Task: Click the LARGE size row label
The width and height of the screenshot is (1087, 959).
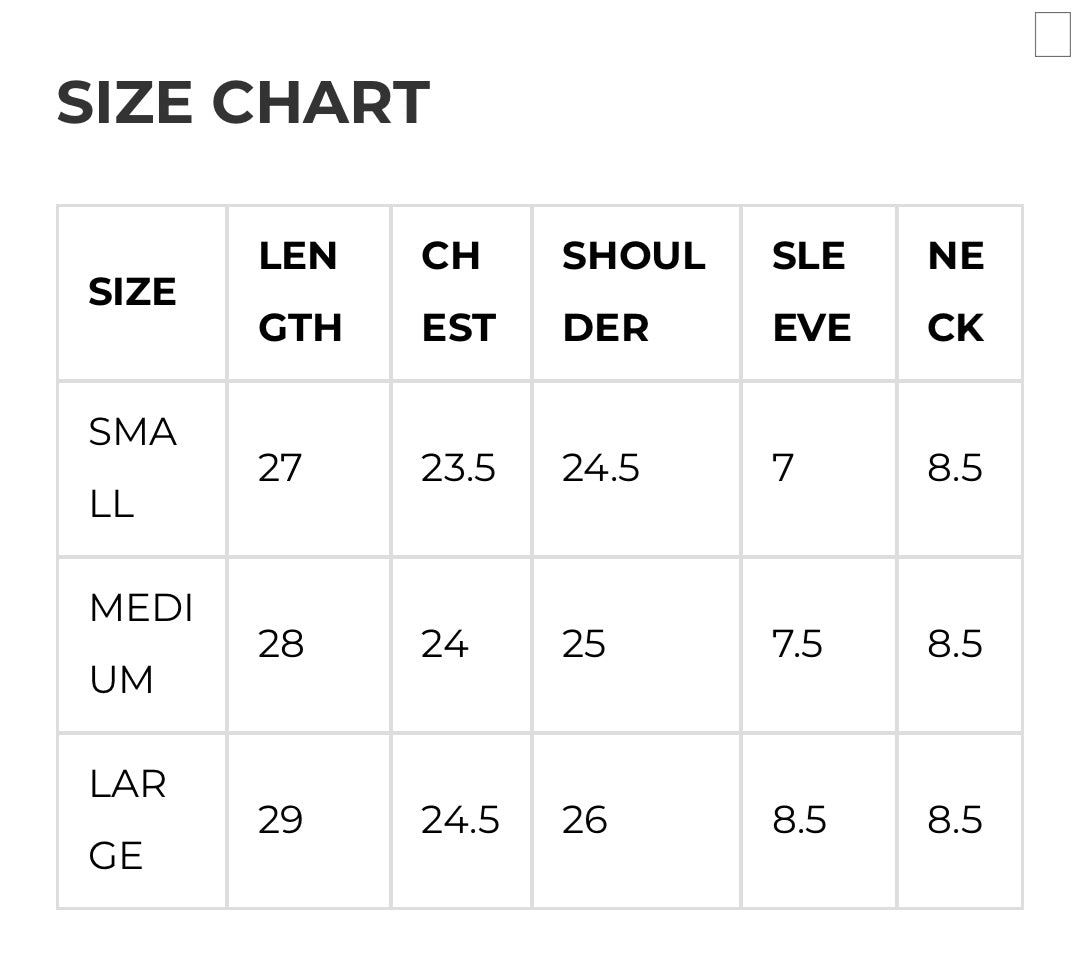Action: click(127, 820)
